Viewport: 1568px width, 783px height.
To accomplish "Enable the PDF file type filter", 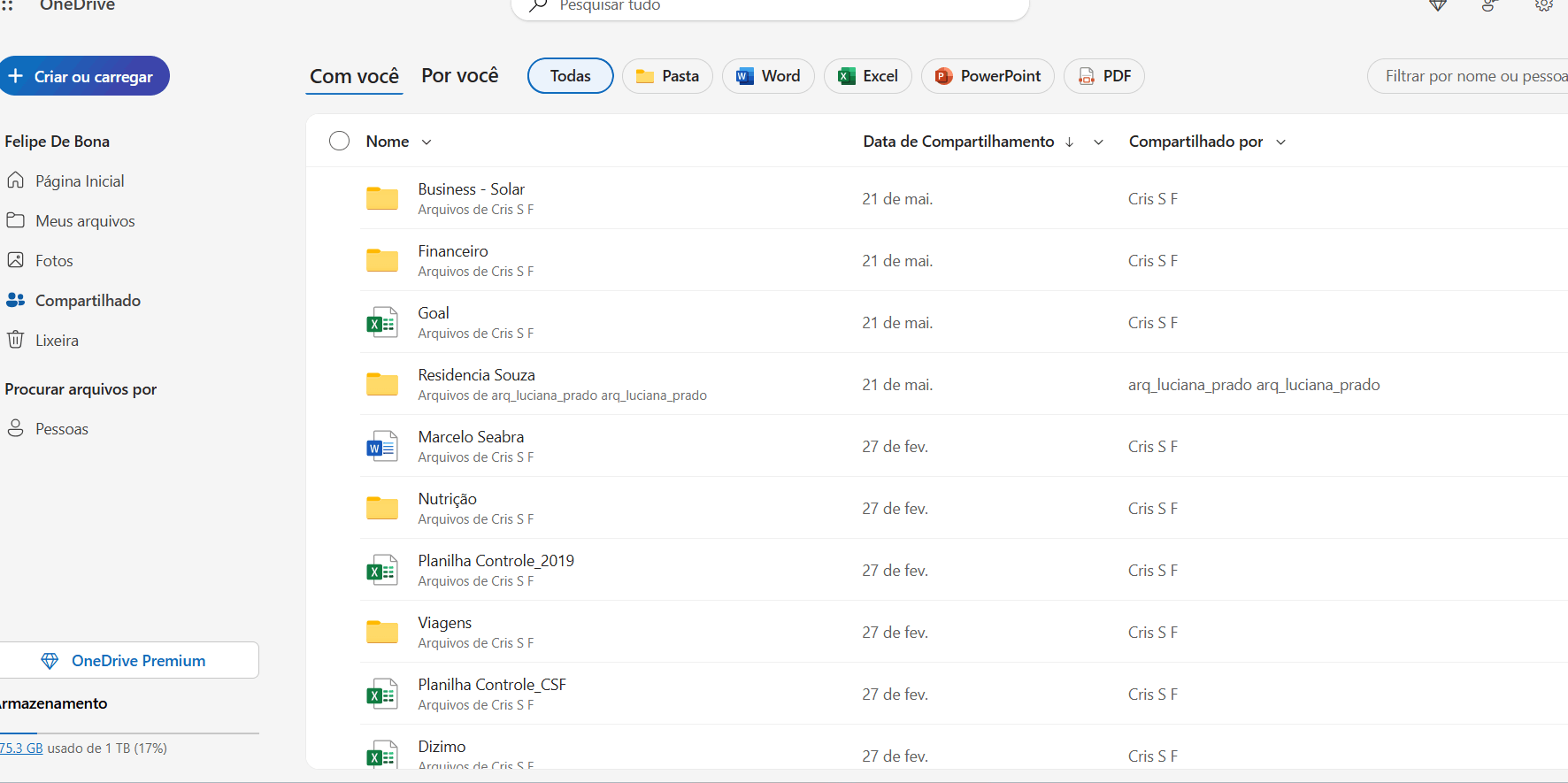I will [1104, 76].
